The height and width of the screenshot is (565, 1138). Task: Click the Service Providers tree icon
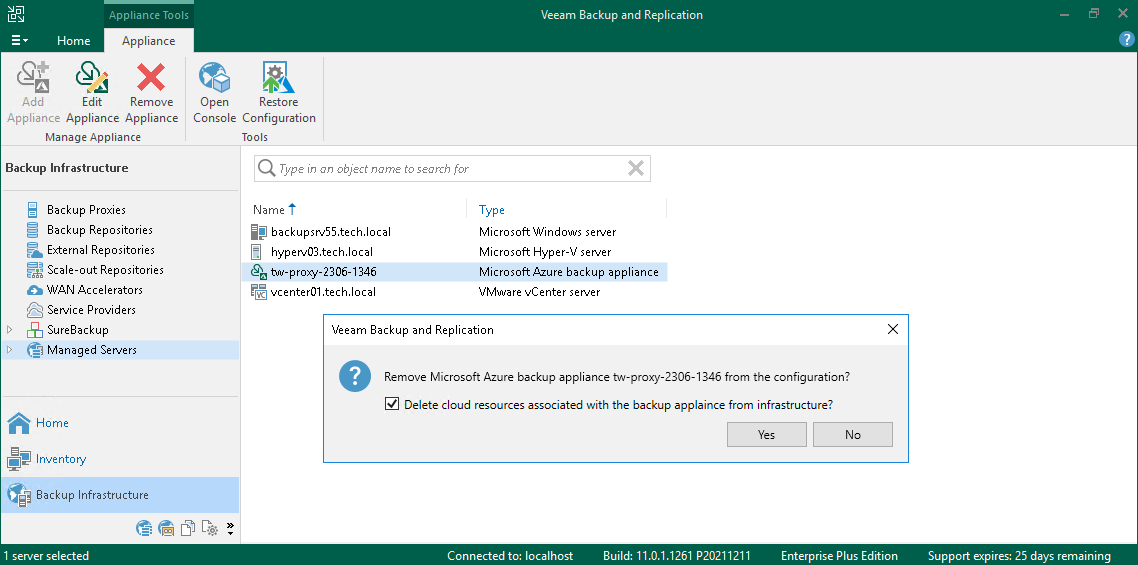click(34, 310)
